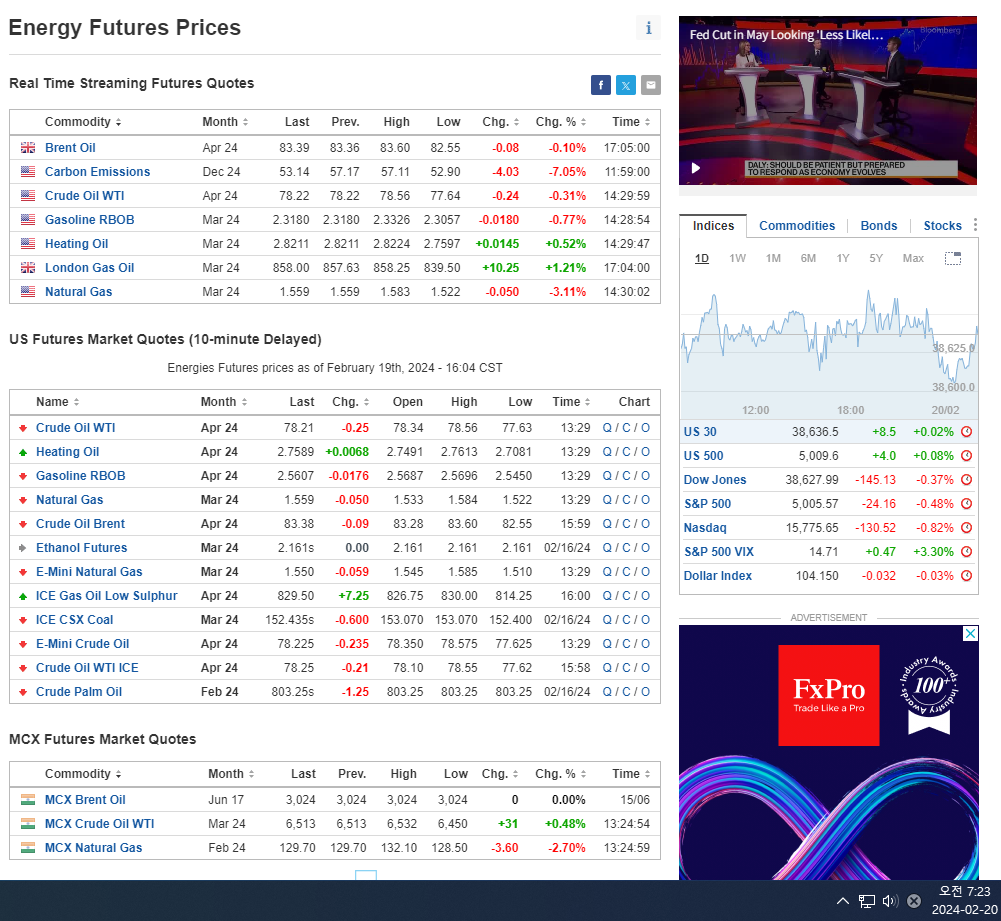Click the info icon beside Energy Futures Prices

pos(648,28)
